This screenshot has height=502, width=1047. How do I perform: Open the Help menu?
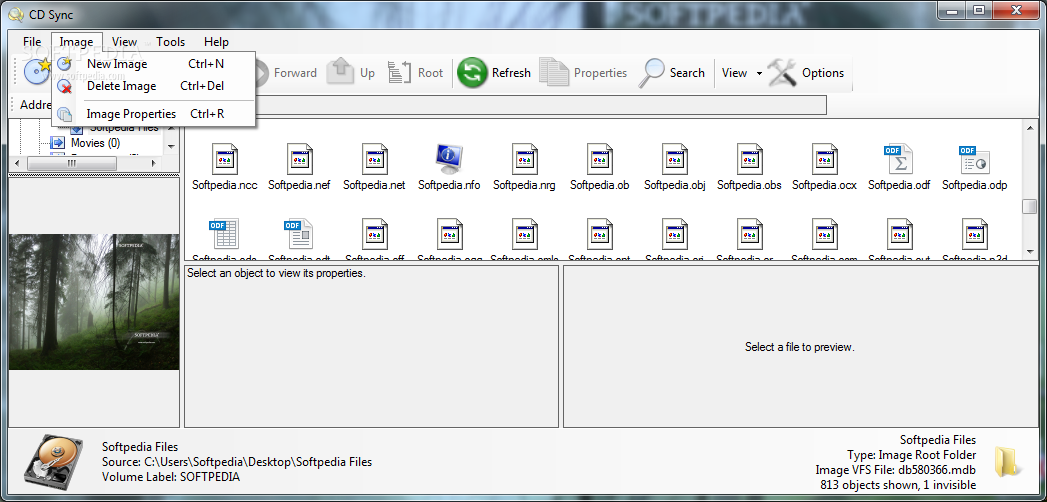(216, 41)
